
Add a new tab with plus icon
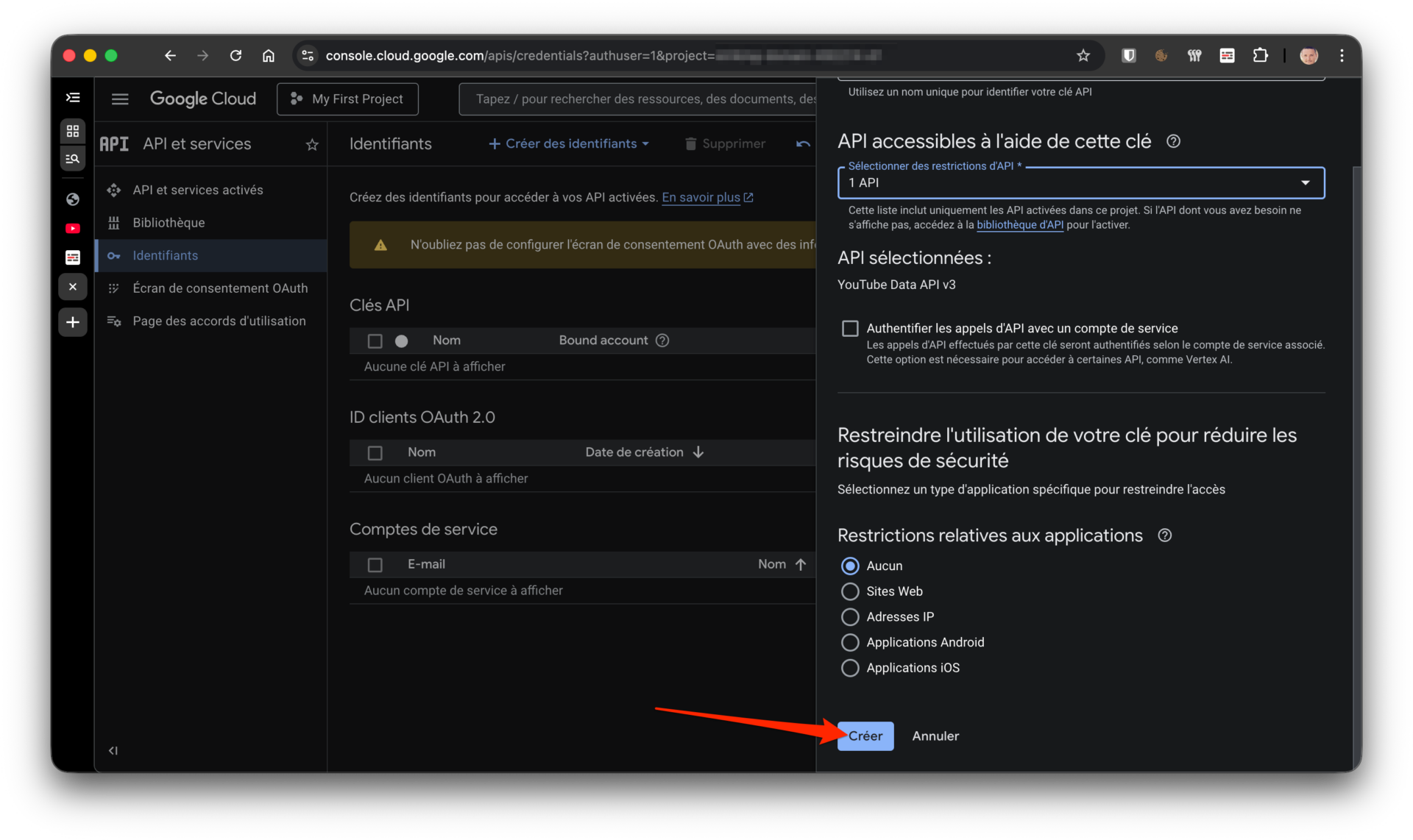coord(73,322)
